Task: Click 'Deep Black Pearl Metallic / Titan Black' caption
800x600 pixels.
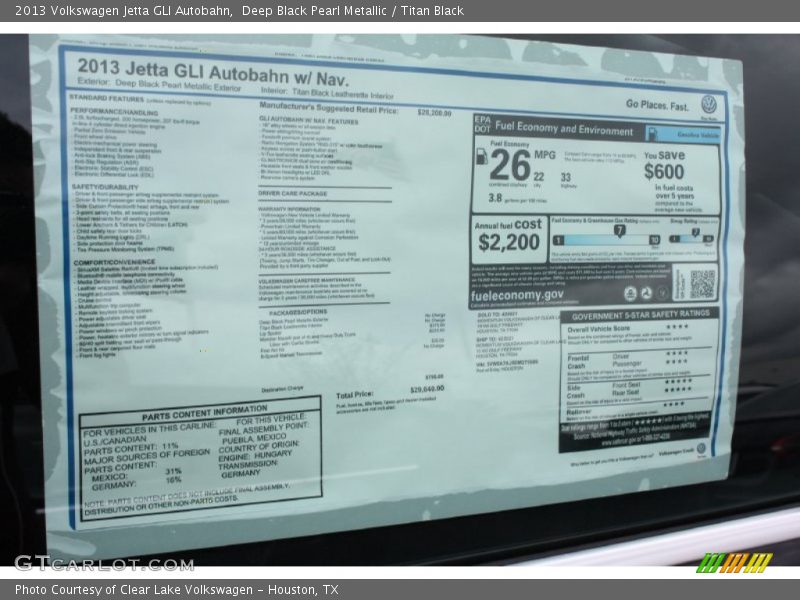Action: pos(353,11)
